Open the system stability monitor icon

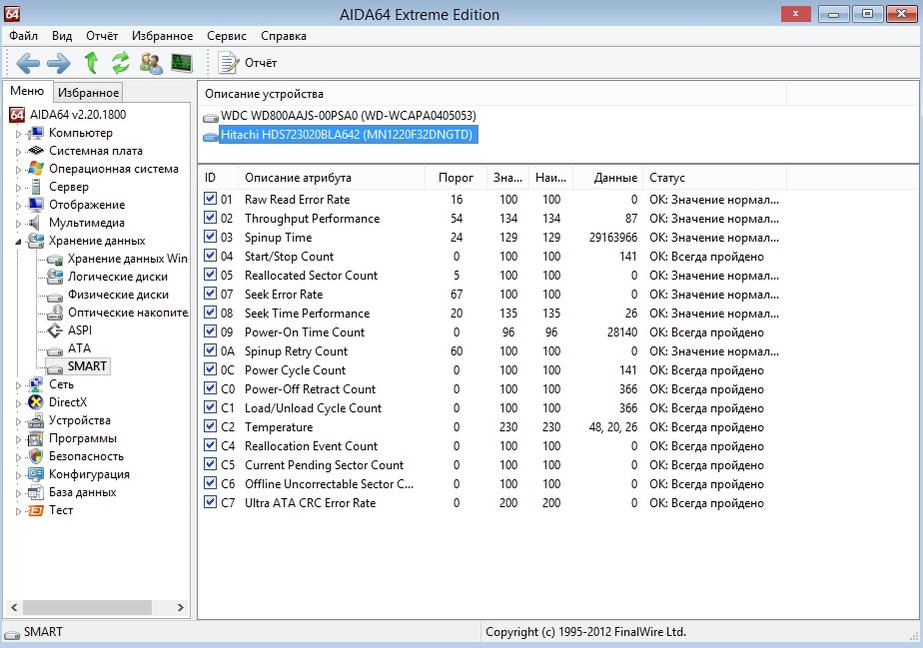[181, 62]
